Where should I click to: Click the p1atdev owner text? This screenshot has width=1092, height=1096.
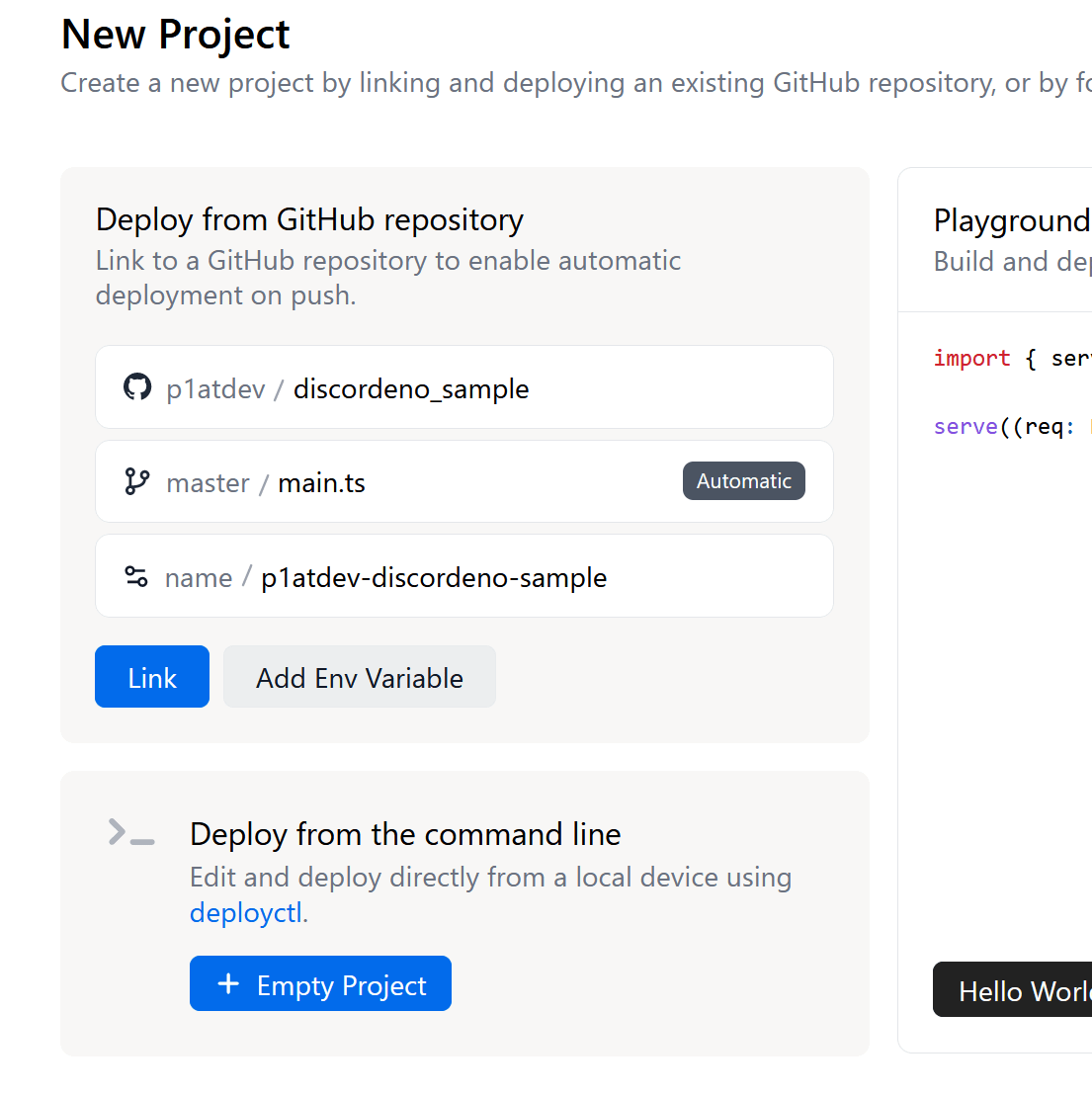[x=215, y=389]
